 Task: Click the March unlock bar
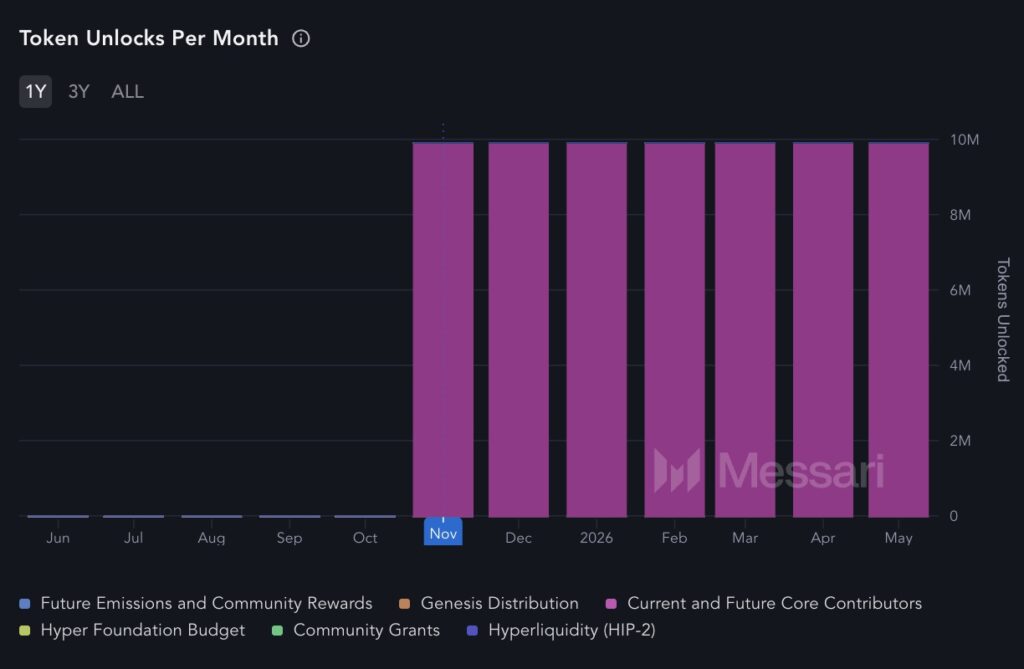point(745,330)
